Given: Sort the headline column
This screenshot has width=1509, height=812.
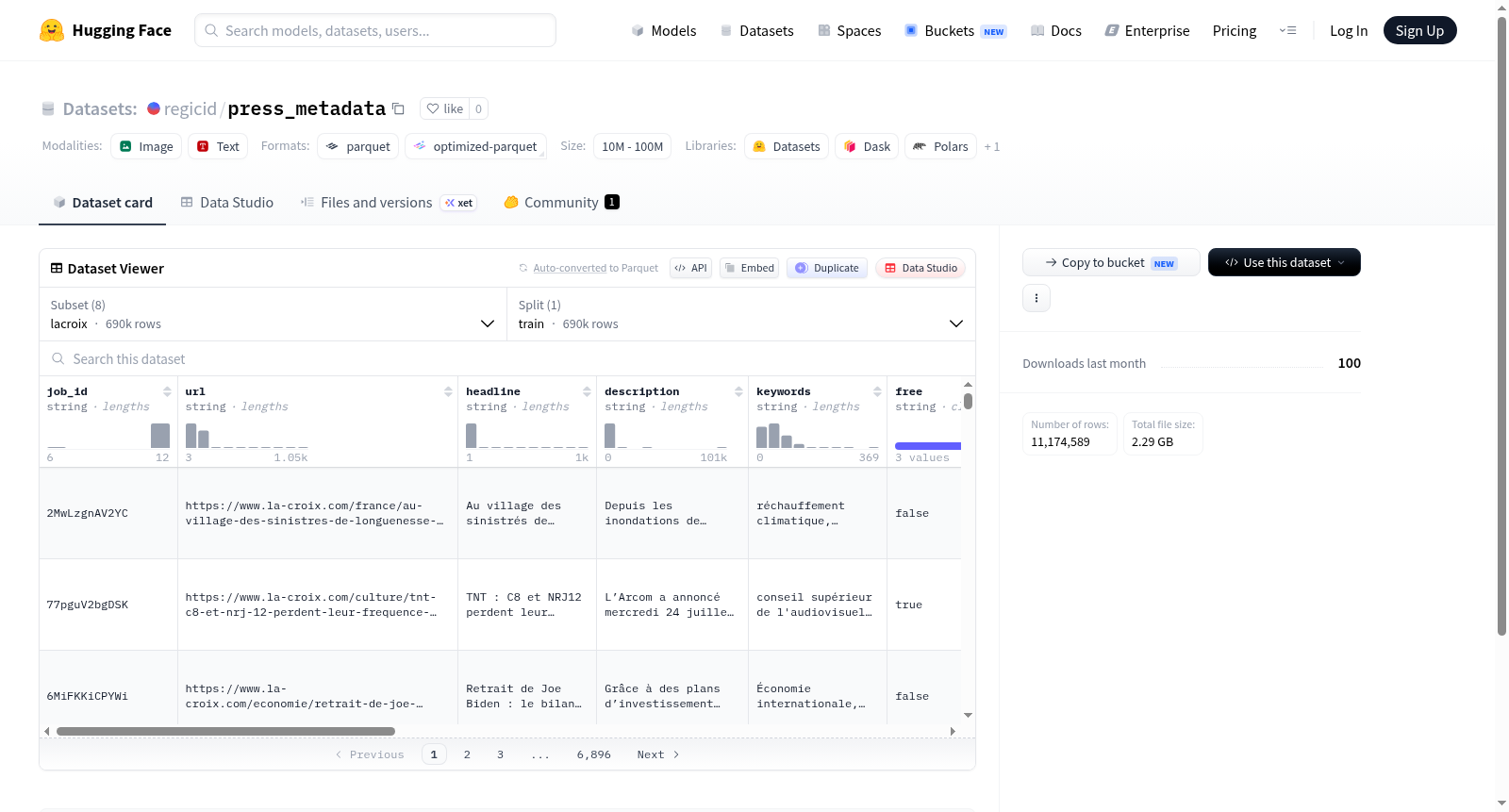Looking at the screenshot, I should [x=587, y=391].
